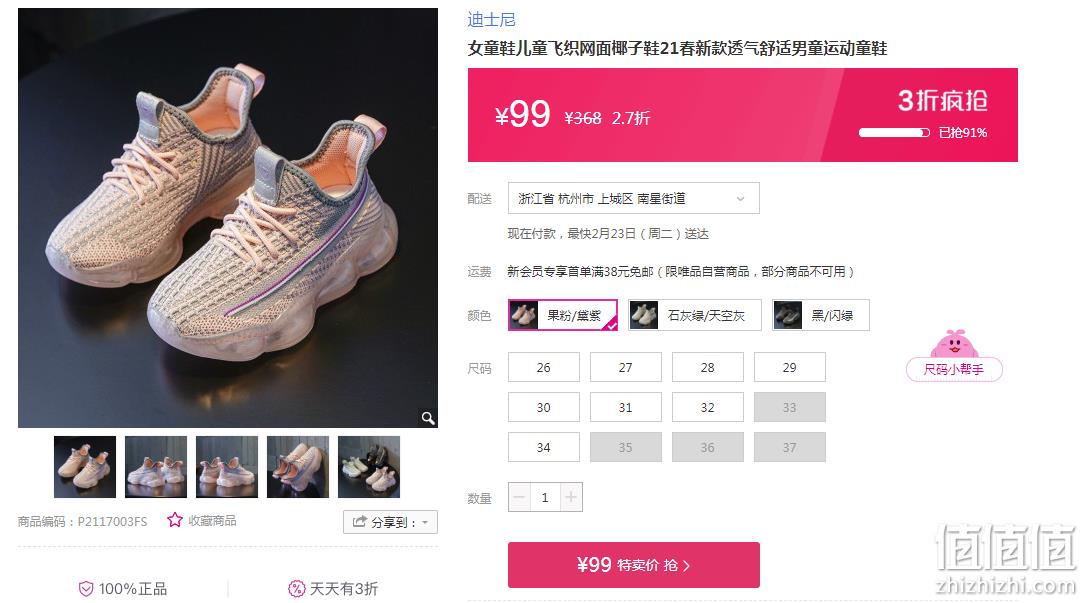Click the ¥99 特卖价 抢 buy button
The height and width of the screenshot is (603, 1085).
pyautogui.click(x=634, y=565)
